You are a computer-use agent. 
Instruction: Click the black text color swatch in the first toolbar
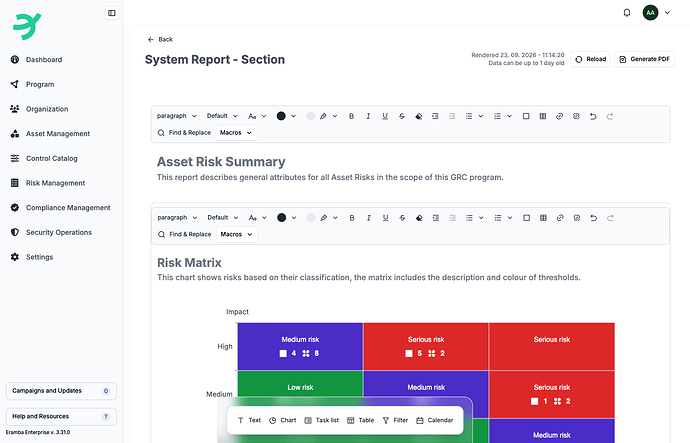(281, 116)
